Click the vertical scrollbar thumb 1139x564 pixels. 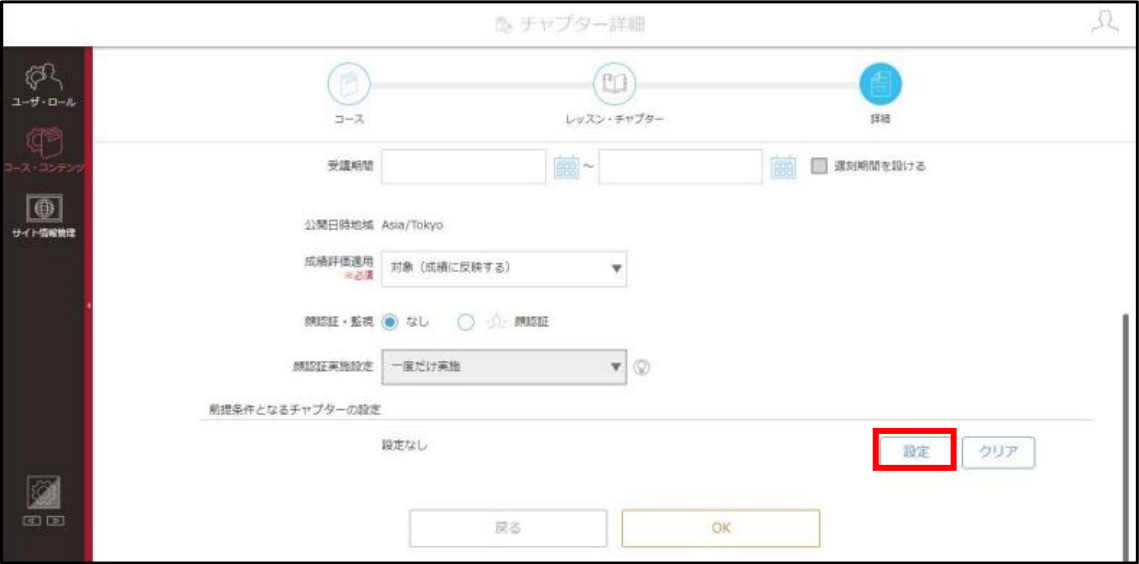1126,436
